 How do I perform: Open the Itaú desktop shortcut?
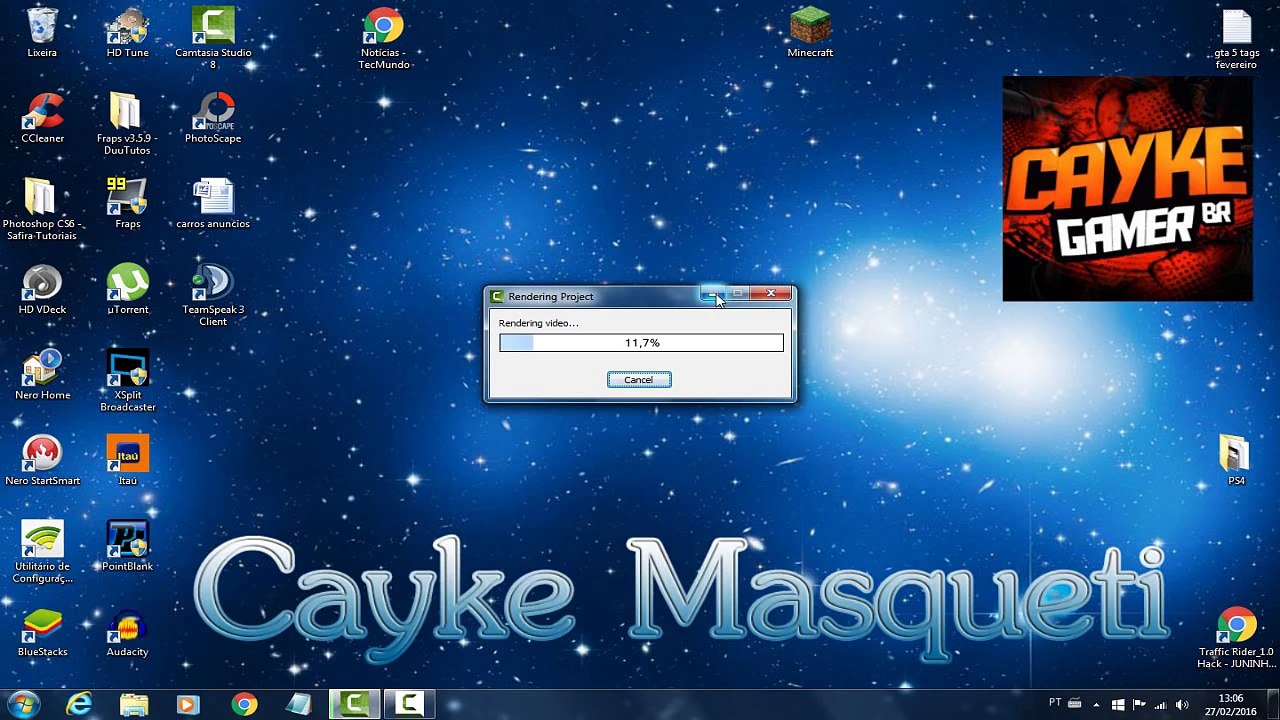click(128, 461)
